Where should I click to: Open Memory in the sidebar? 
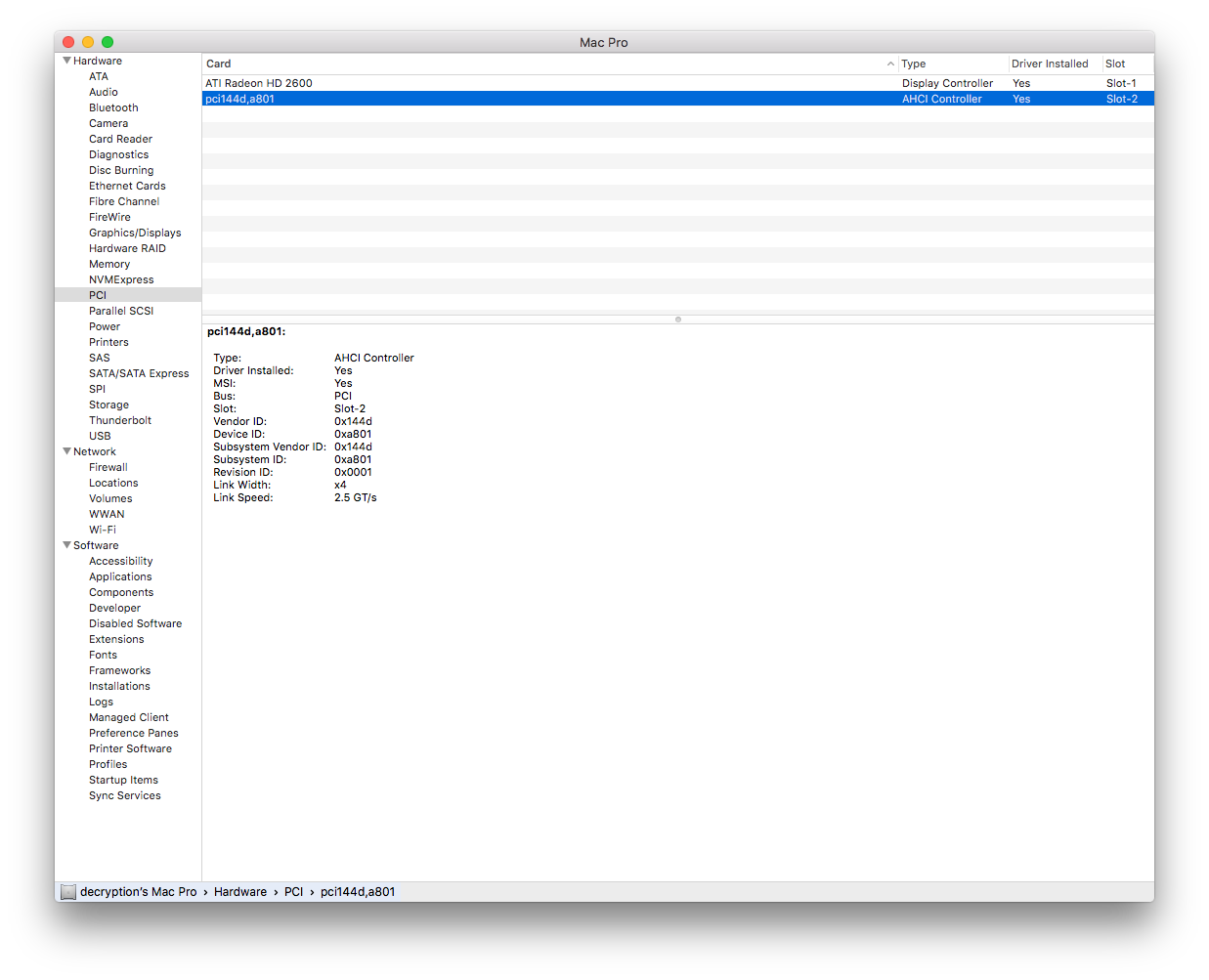109,264
